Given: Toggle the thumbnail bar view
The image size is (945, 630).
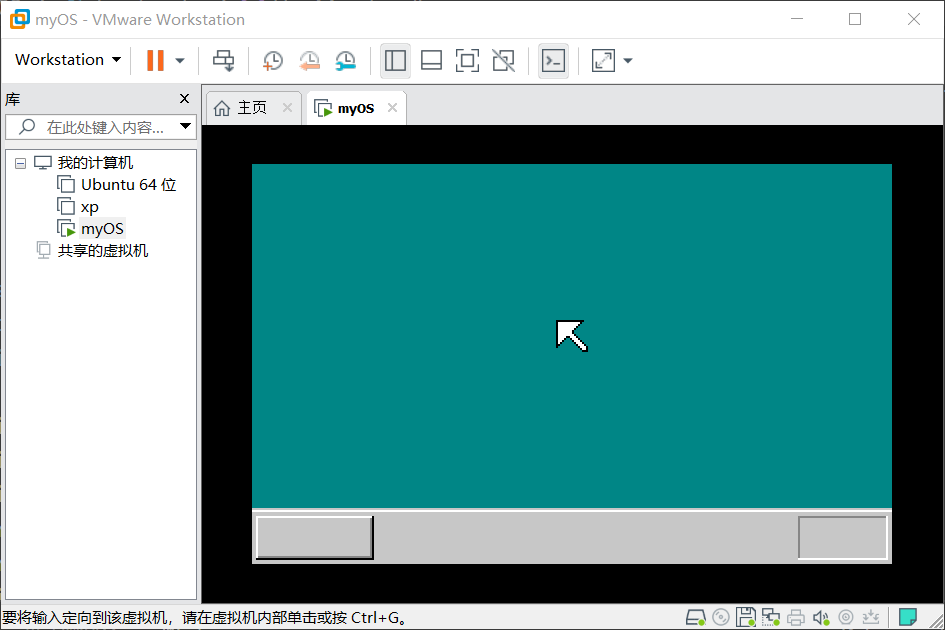Looking at the screenshot, I should pyautogui.click(x=431, y=60).
